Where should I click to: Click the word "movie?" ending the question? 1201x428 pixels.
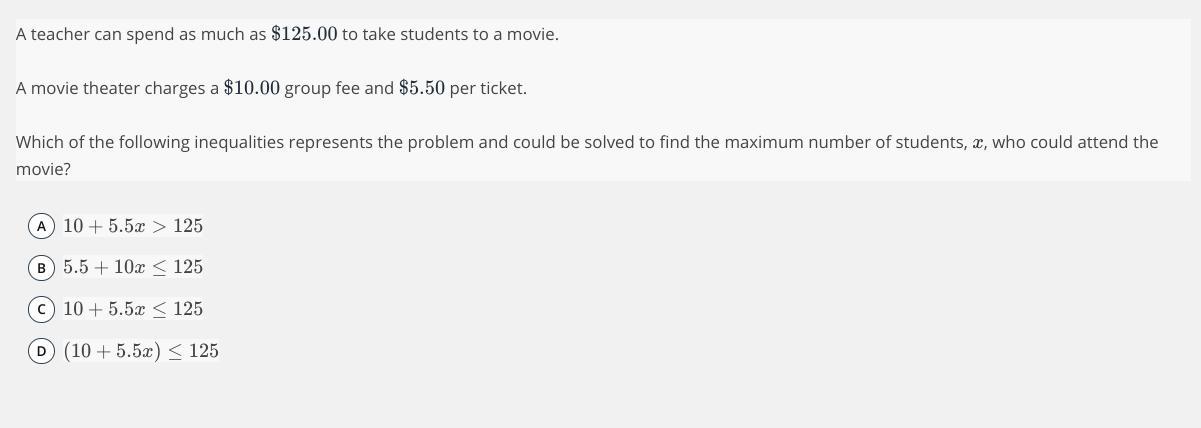(43, 169)
